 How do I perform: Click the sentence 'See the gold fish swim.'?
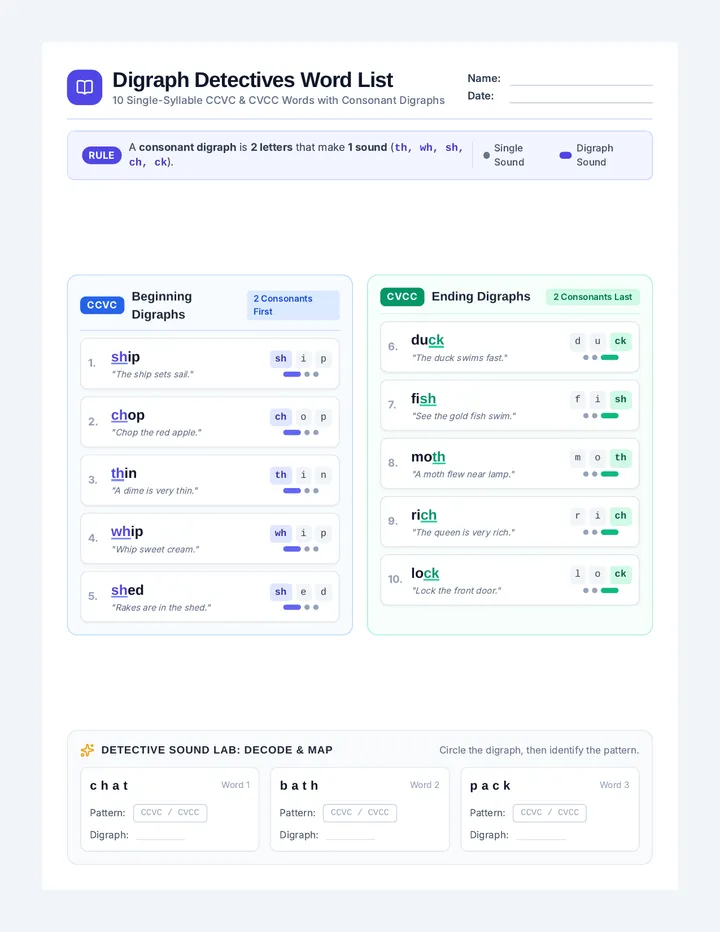pyautogui.click(x=464, y=416)
